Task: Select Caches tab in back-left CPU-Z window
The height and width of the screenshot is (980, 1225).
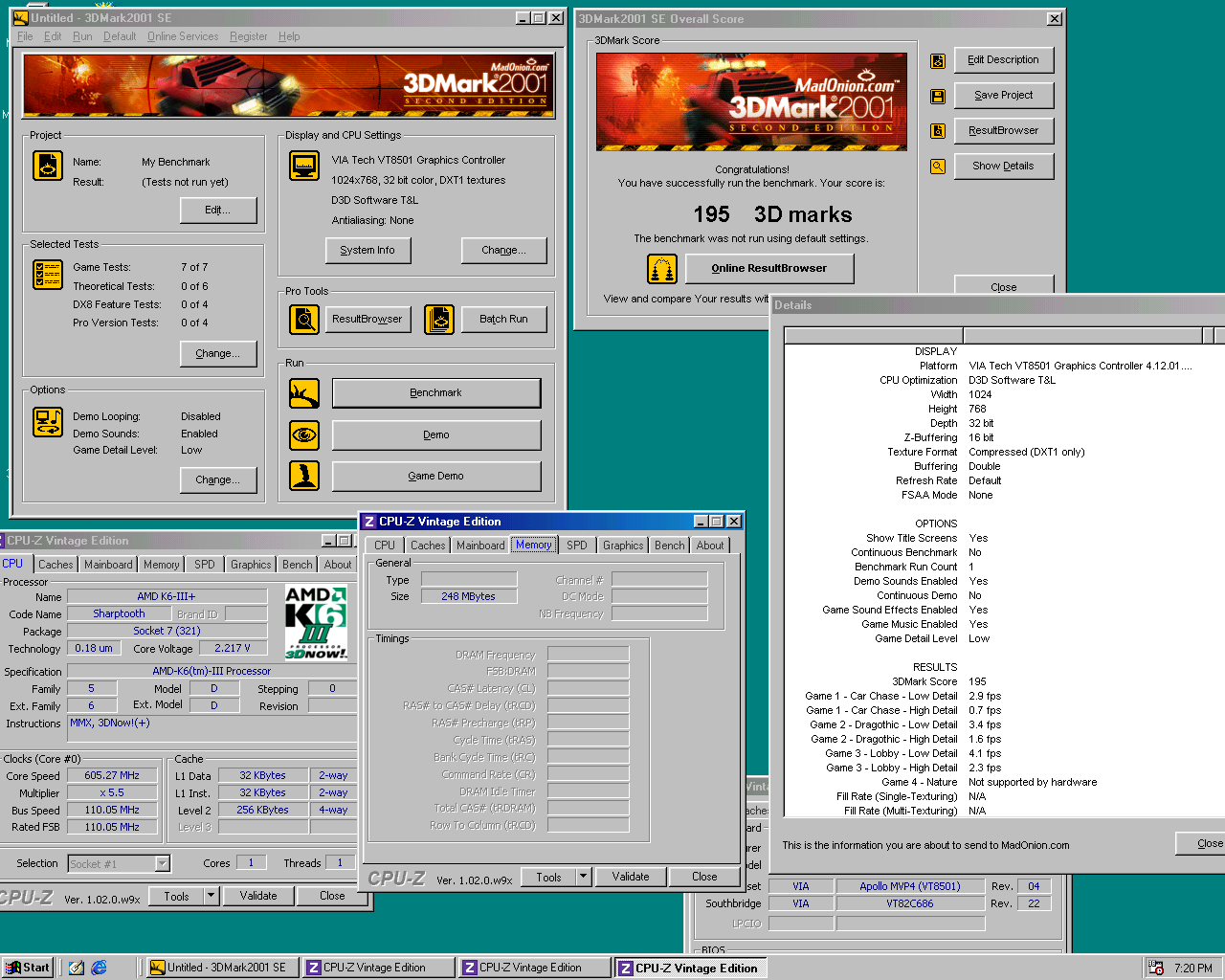Action: [56, 565]
